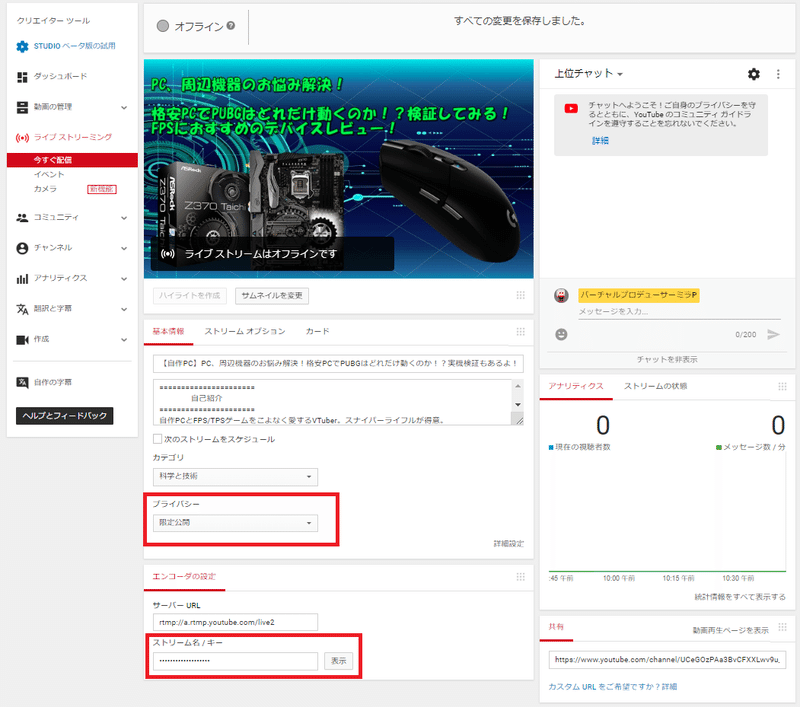The height and width of the screenshot is (707, 800).
Task: Click the チャンネル account icon
Action: pyautogui.click(x=22, y=248)
